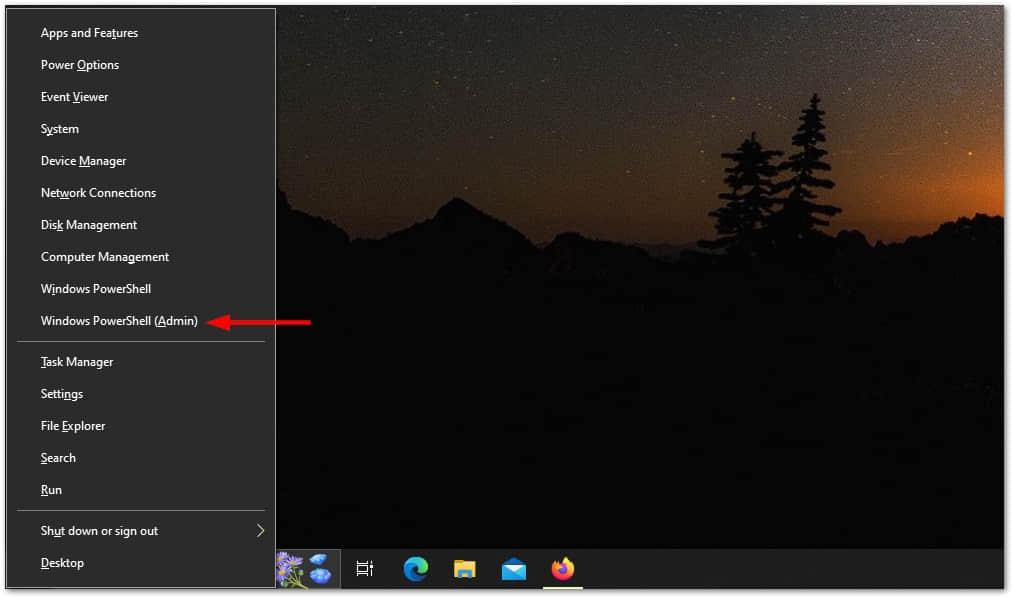
Task: Launch Event Viewer
Action: 74,97
